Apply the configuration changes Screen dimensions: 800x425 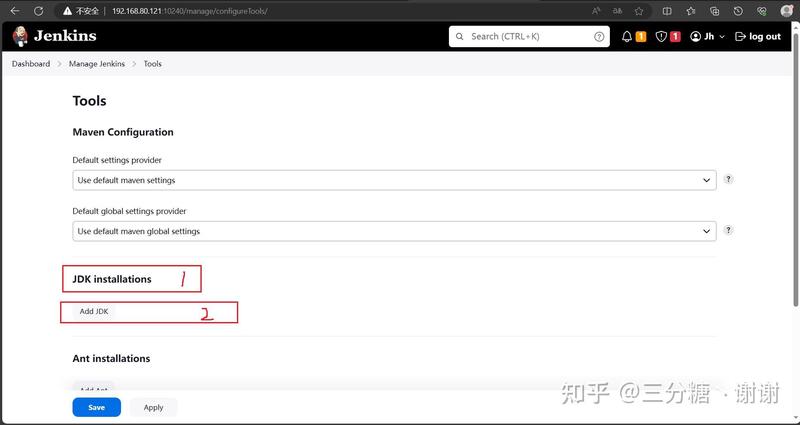(153, 407)
